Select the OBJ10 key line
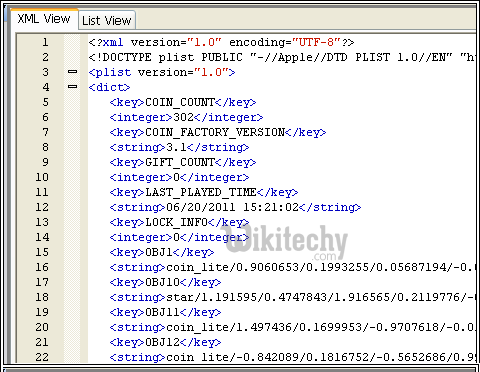The height and width of the screenshot is (372, 480). pyautogui.click(x=165, y=282)
